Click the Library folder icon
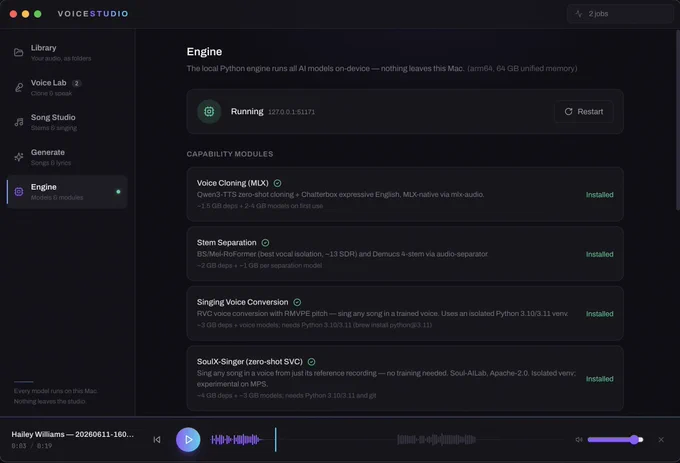This screenshot has height=463, width=680. tap(19, 52)
